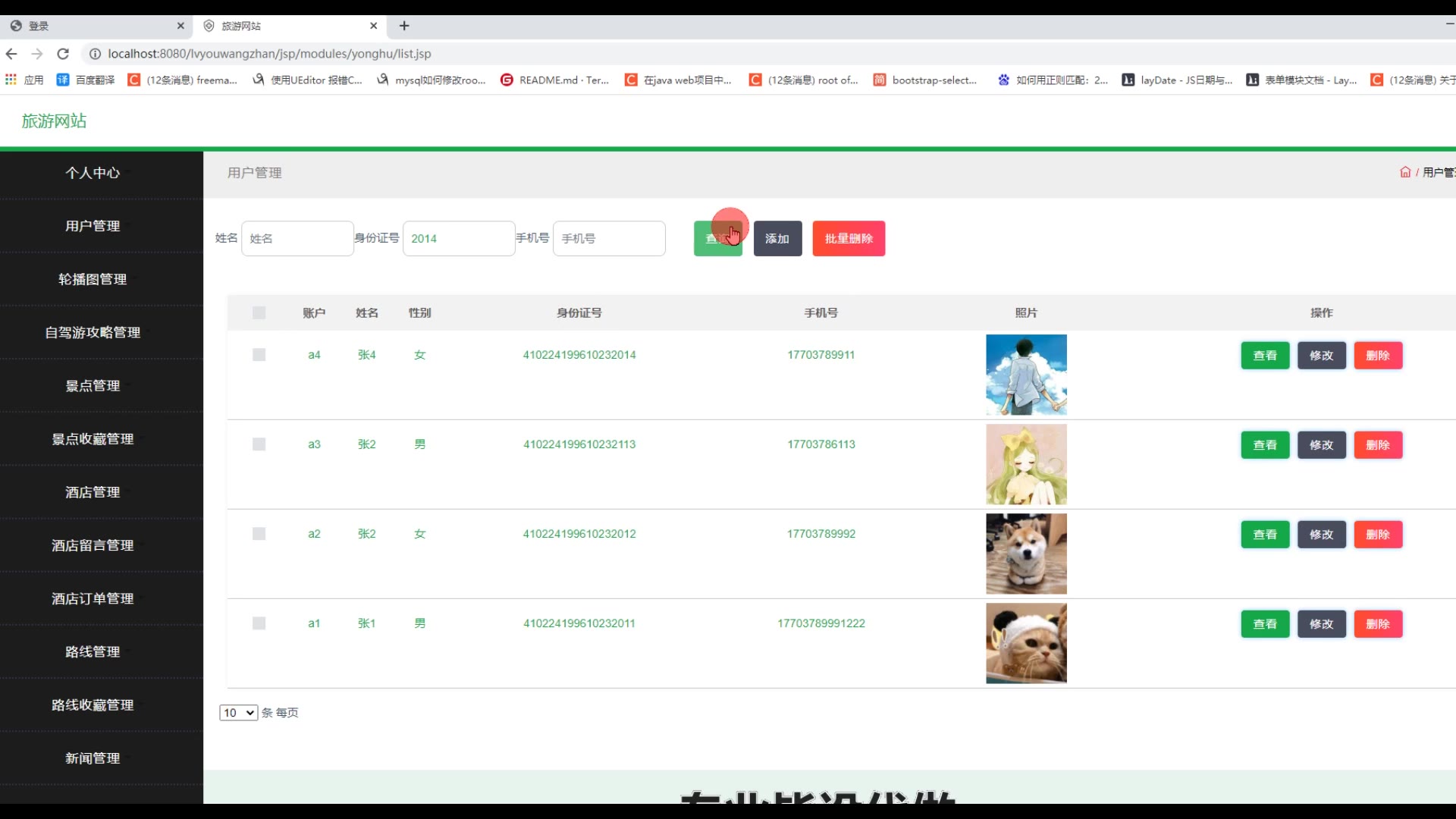Click site info icon in address bar
Screen dimensions: 1456x819
coord(95,54)
